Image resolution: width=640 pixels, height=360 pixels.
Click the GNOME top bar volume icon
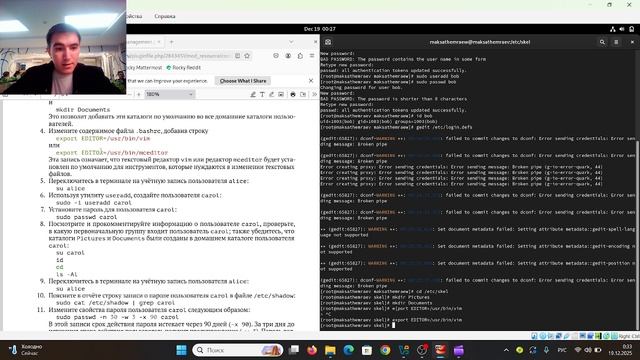pos(622,29)
